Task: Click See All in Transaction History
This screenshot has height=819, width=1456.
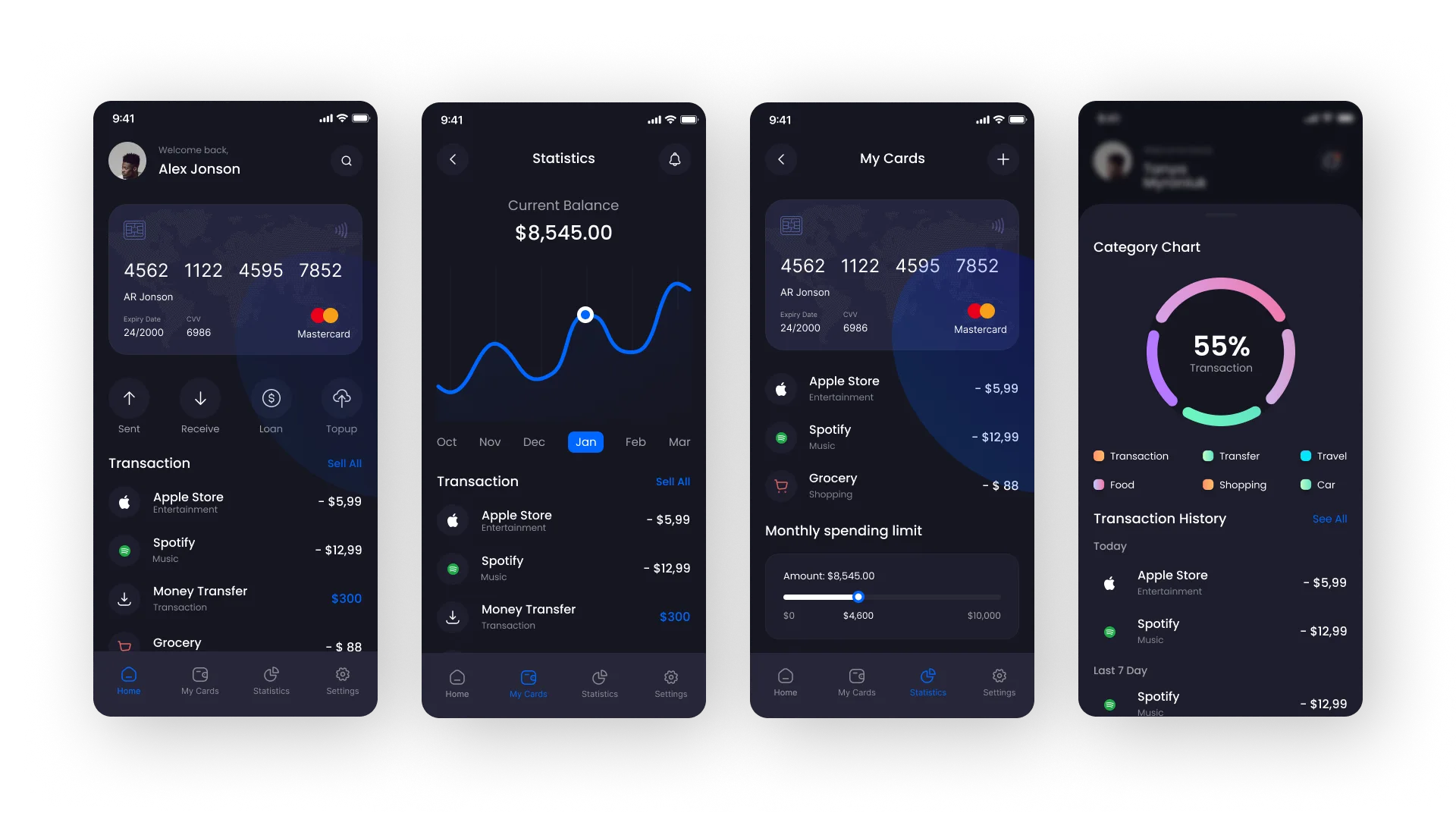Action: 1330,518
